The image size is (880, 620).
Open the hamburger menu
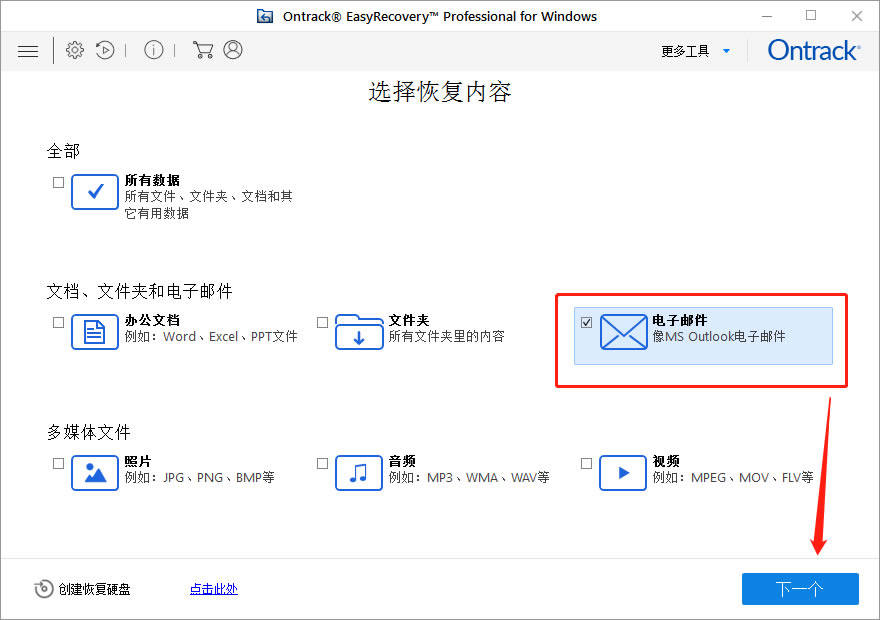28,50
